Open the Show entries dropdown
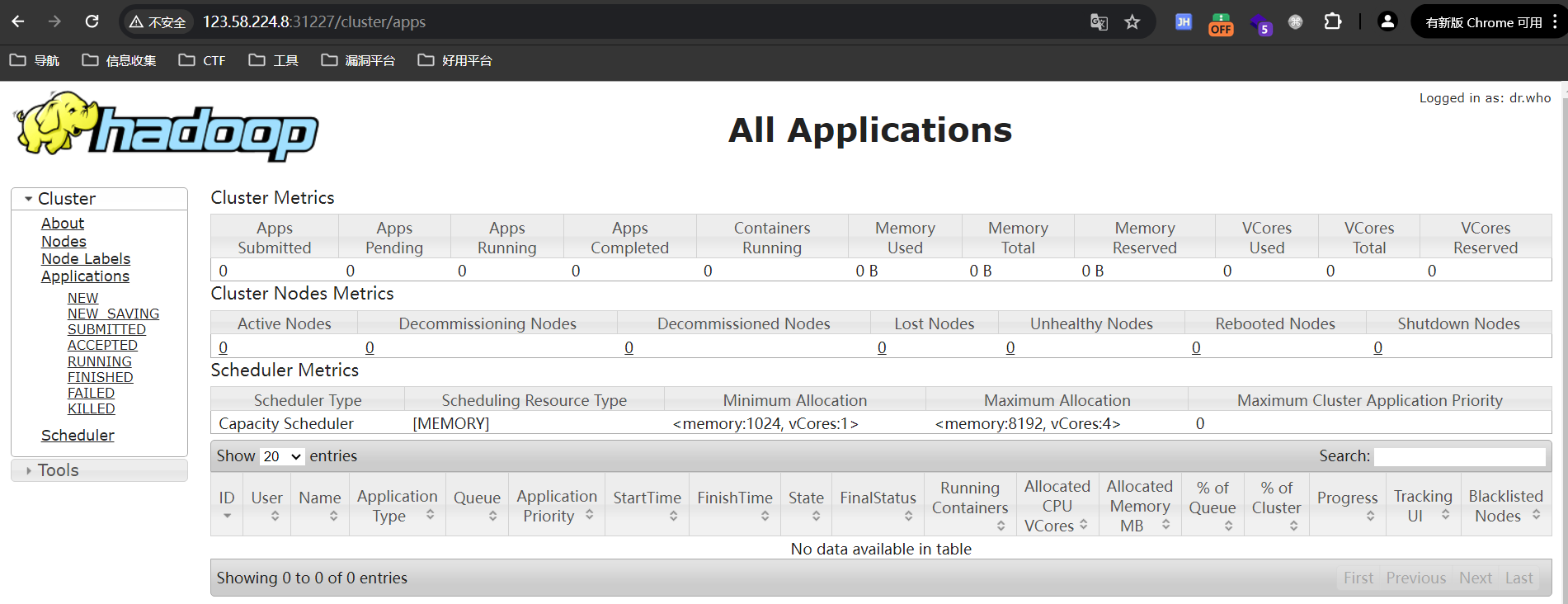 click(282, 456)
